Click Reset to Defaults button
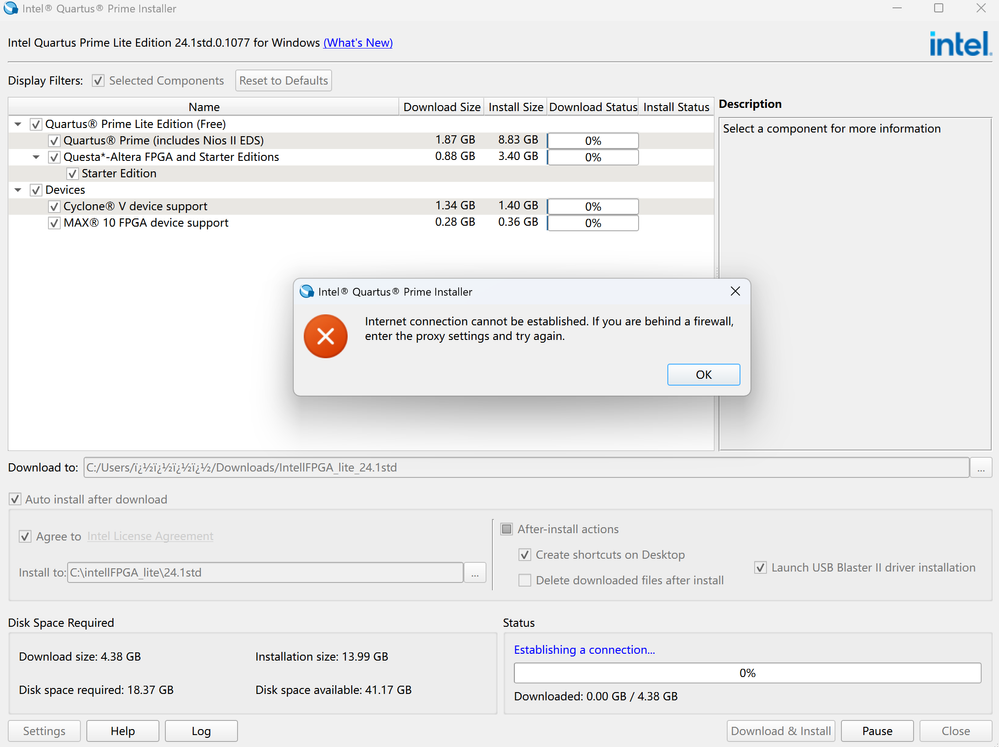 (284, 81)
